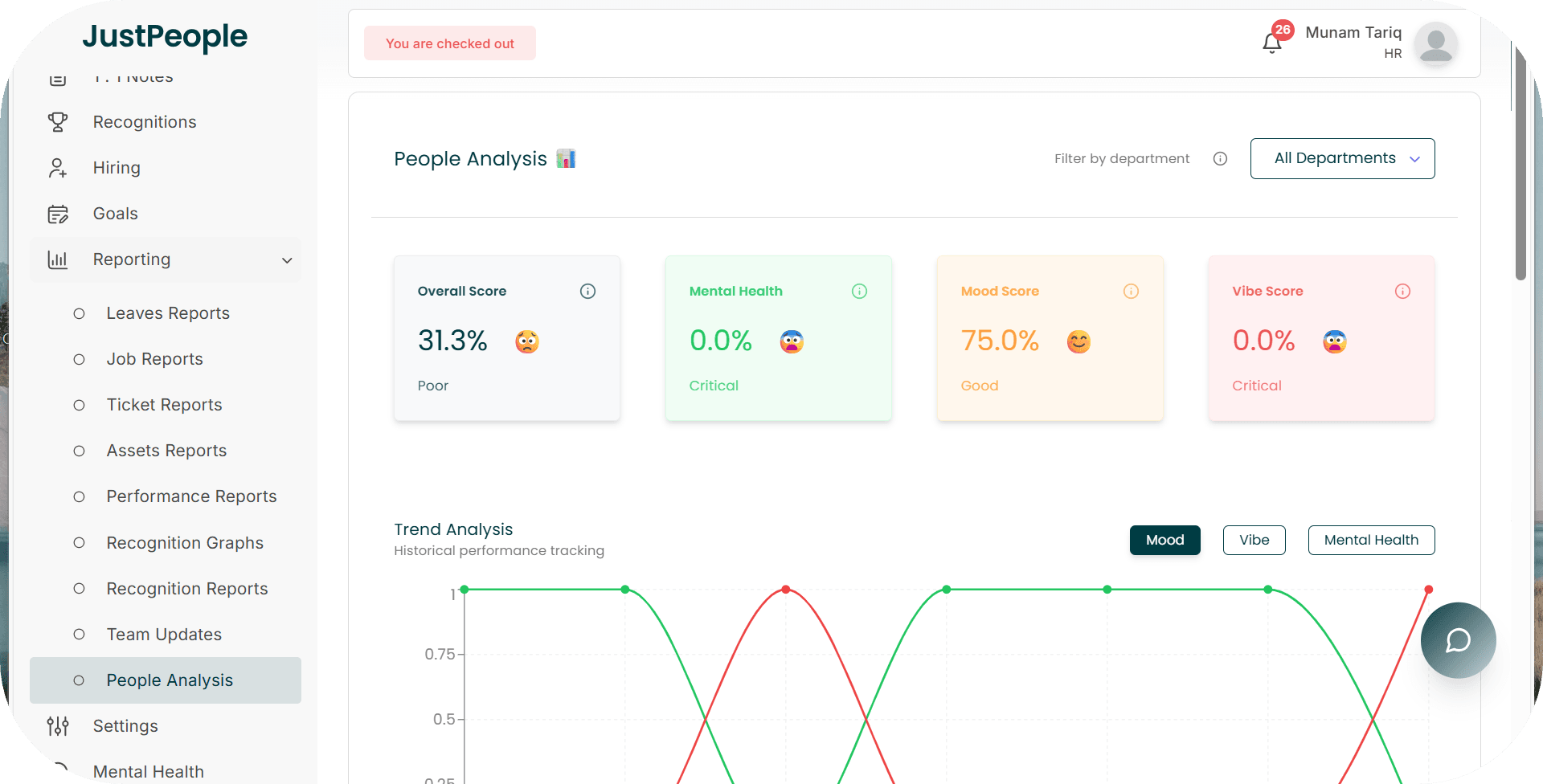Switch trend chart to Vibe
Screen dimensions: 1543x784
point(1254,540)
